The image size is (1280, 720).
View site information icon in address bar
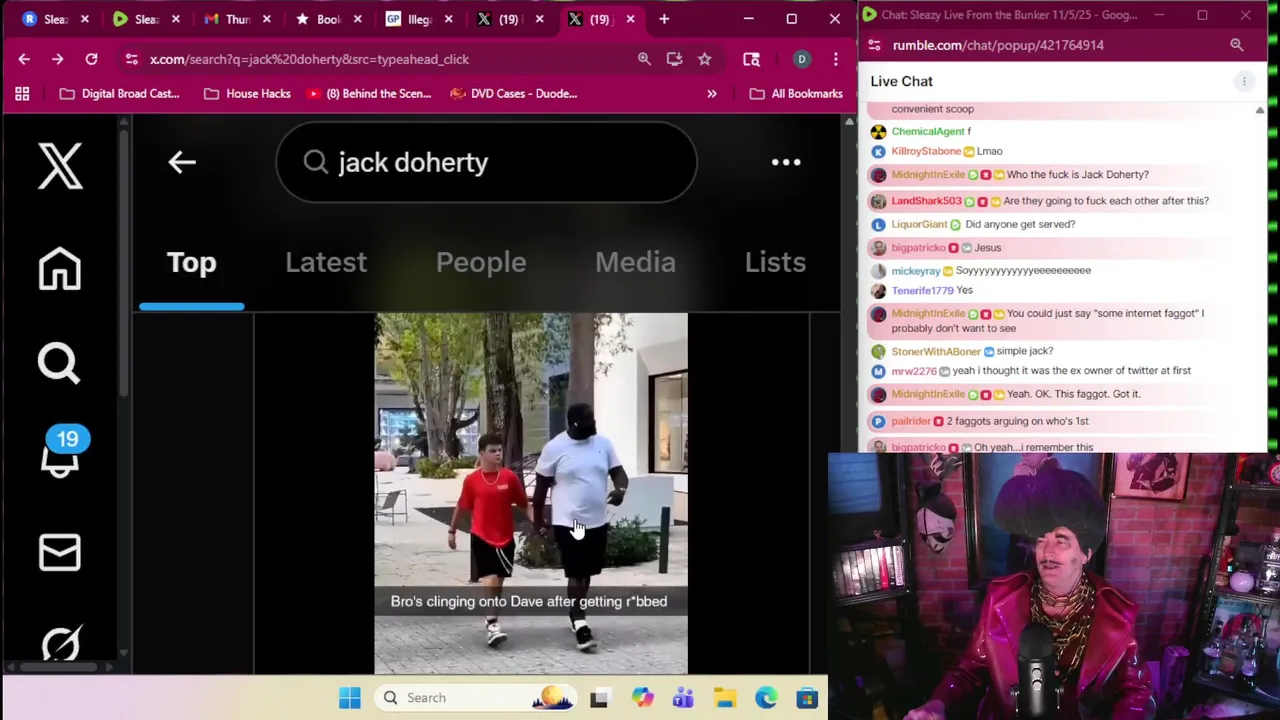click(132, 59)
